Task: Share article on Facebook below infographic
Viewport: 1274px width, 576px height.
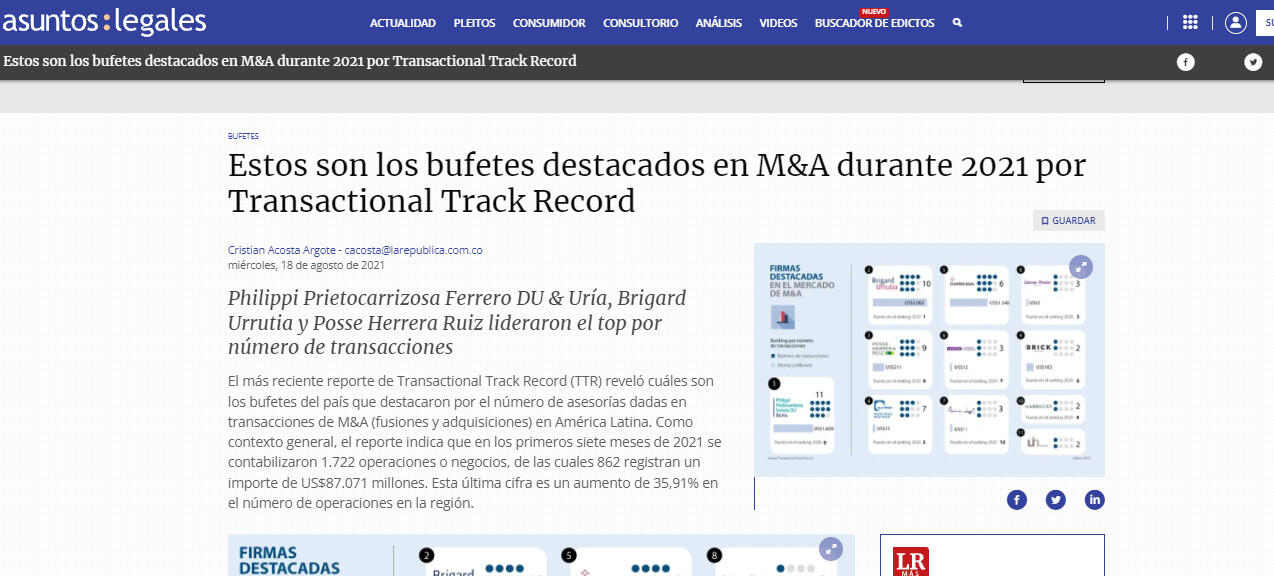Action: (x=1017, y=499)
